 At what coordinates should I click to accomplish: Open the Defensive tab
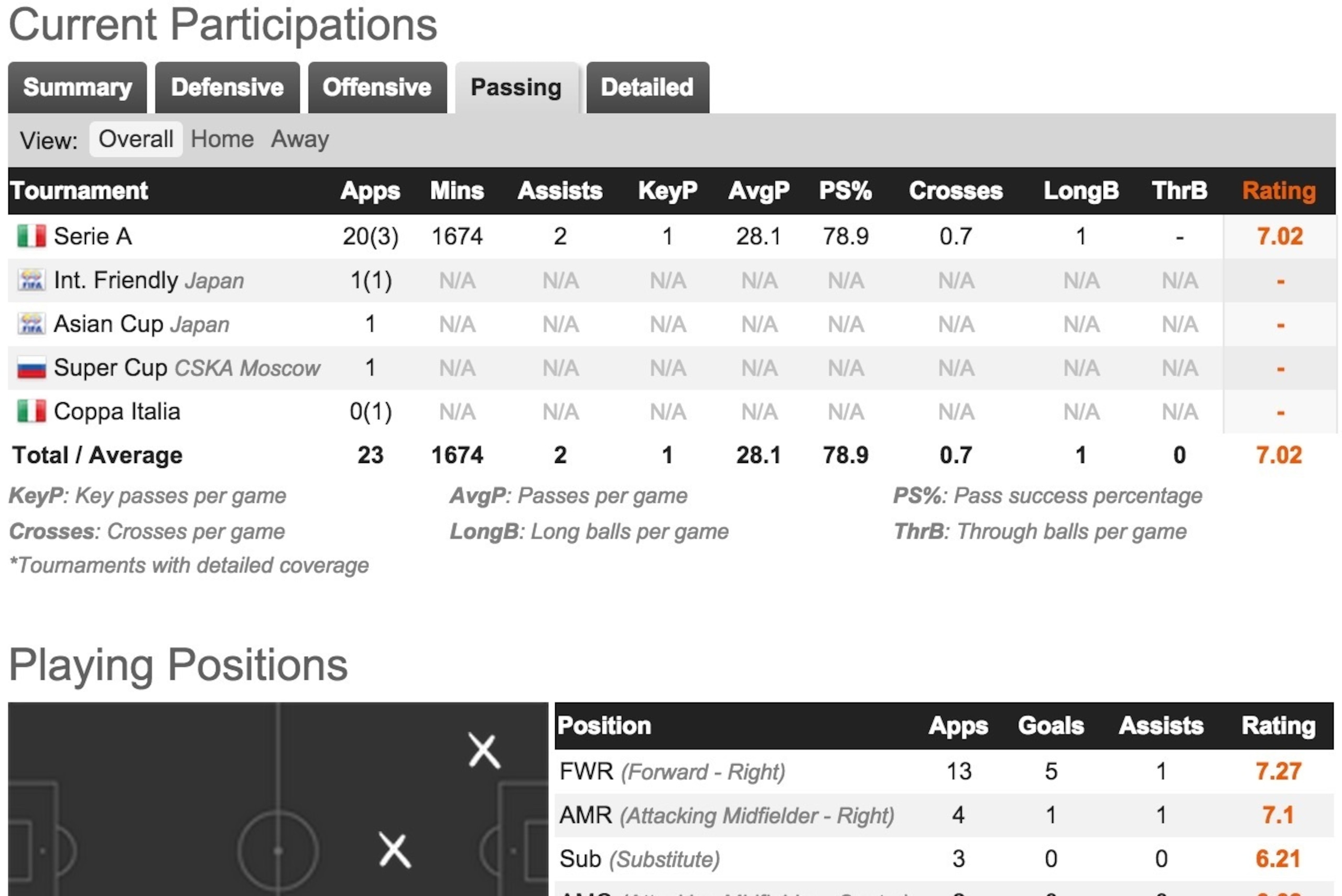[x=228, y=88]
